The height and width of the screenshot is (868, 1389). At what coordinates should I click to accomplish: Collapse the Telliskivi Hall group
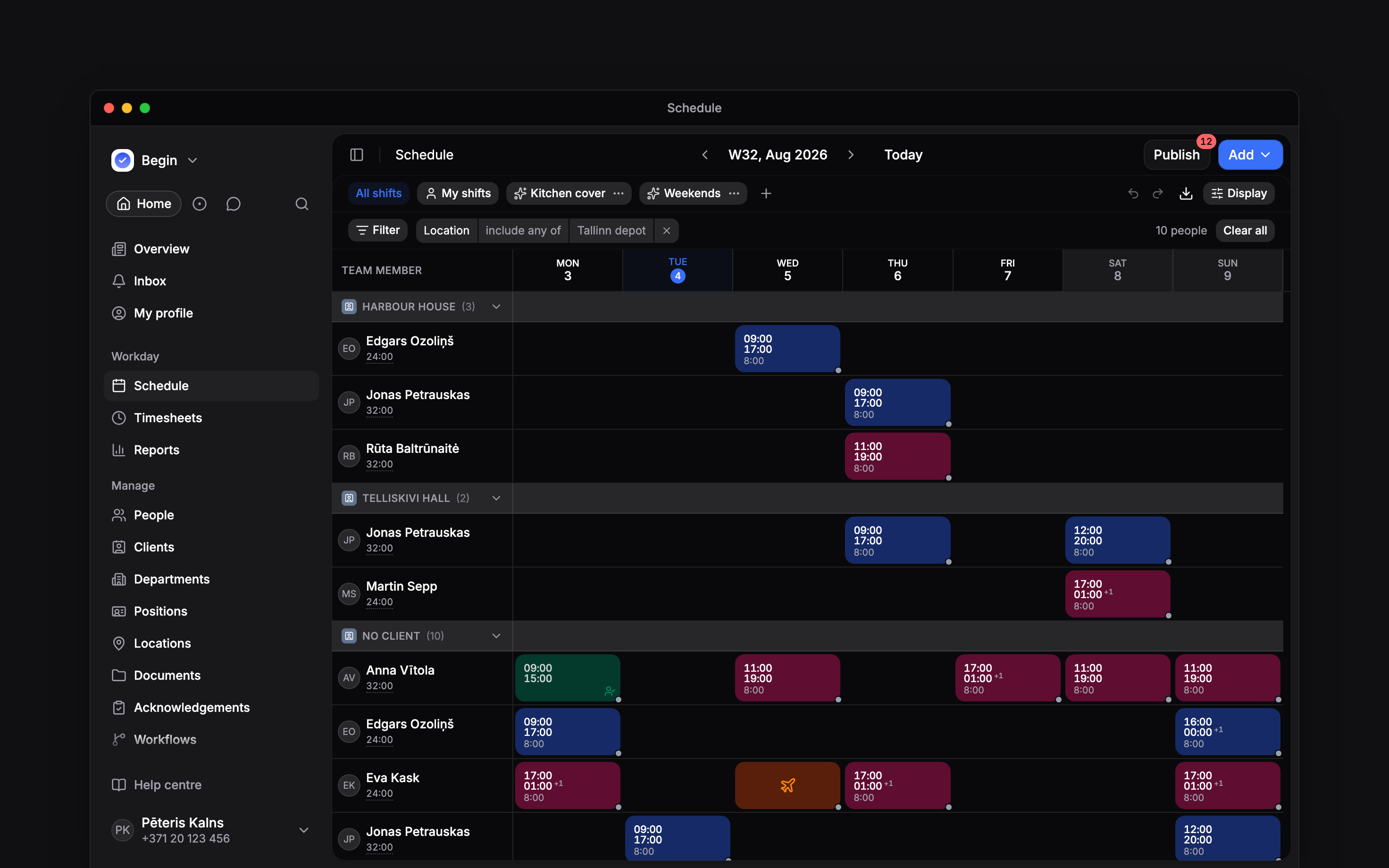(496, 498)
